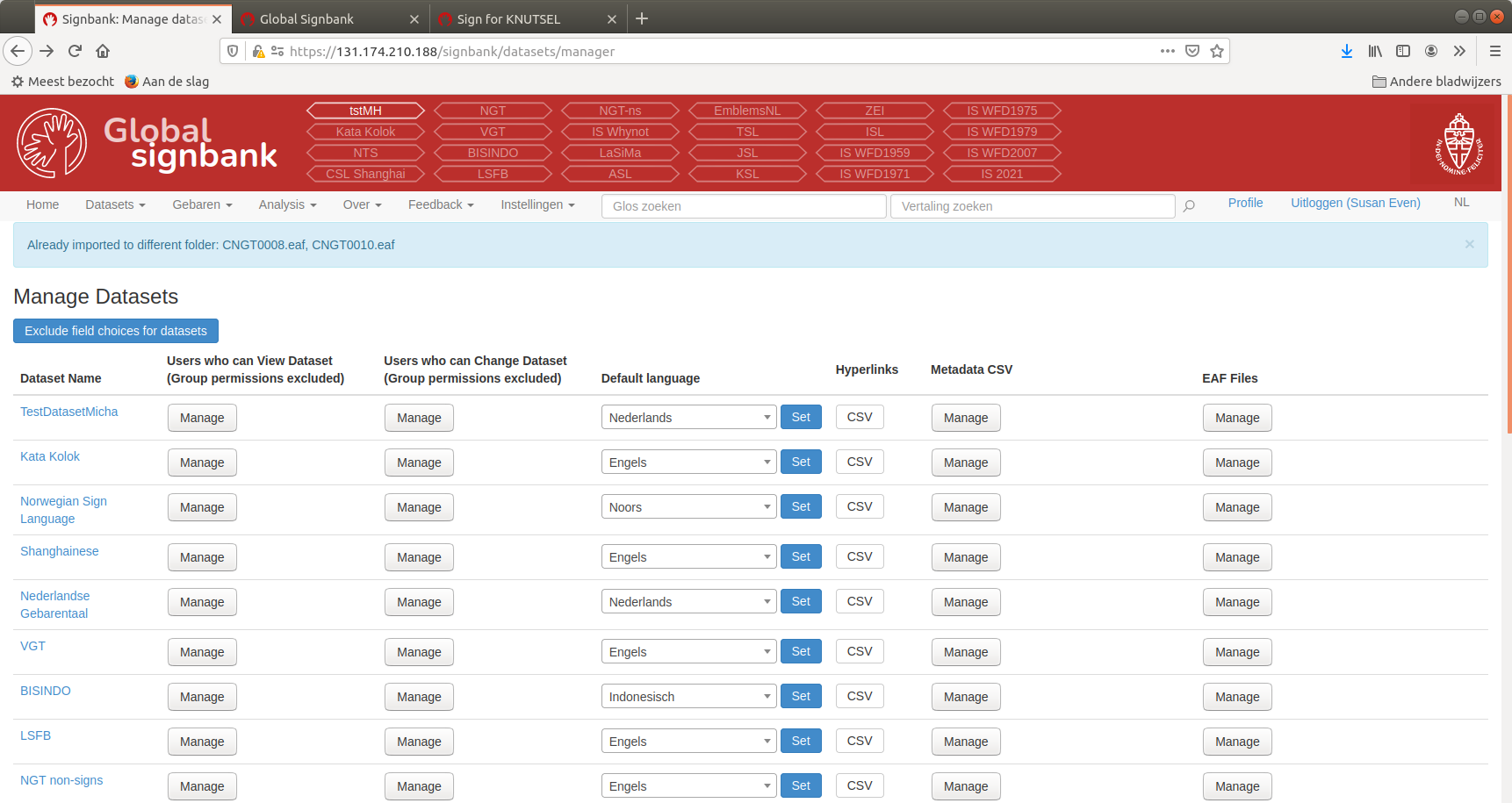The image size is (1512, 803).
Task: Click the magnifier search icon beside Glos zoeken
Action: pos(1188,205)
